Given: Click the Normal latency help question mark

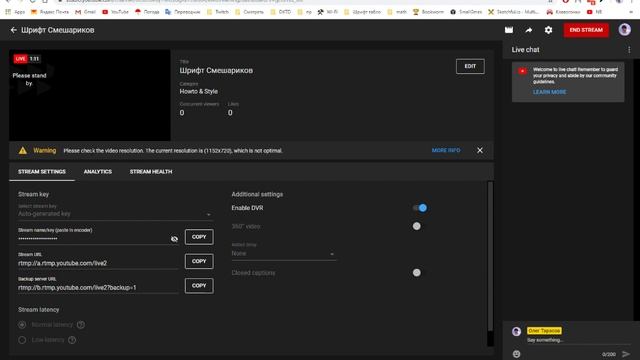Looking at the screenshot, I should pyautogui.click(x=81, y=325).
